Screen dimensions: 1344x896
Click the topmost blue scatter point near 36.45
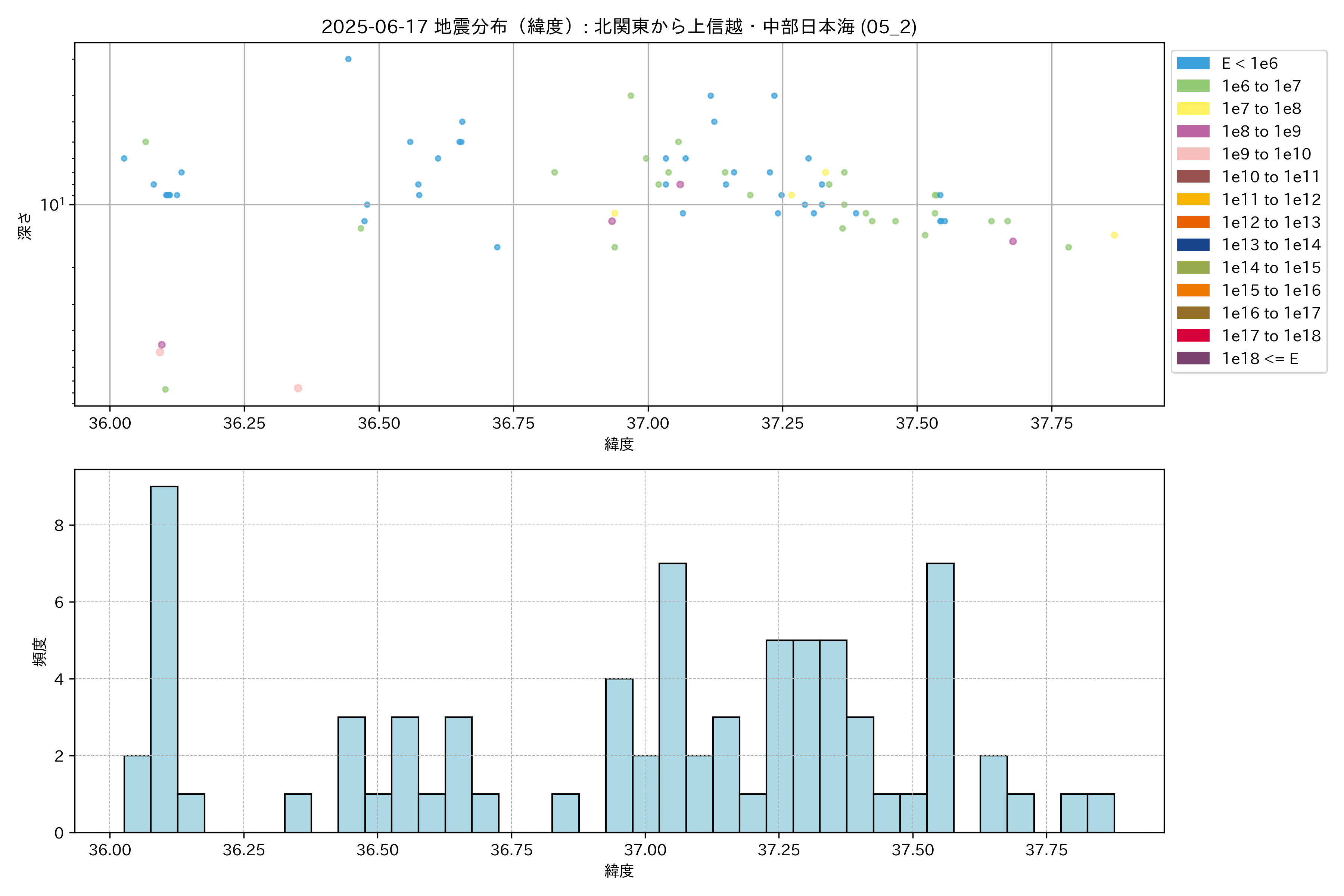pos(348,59)
